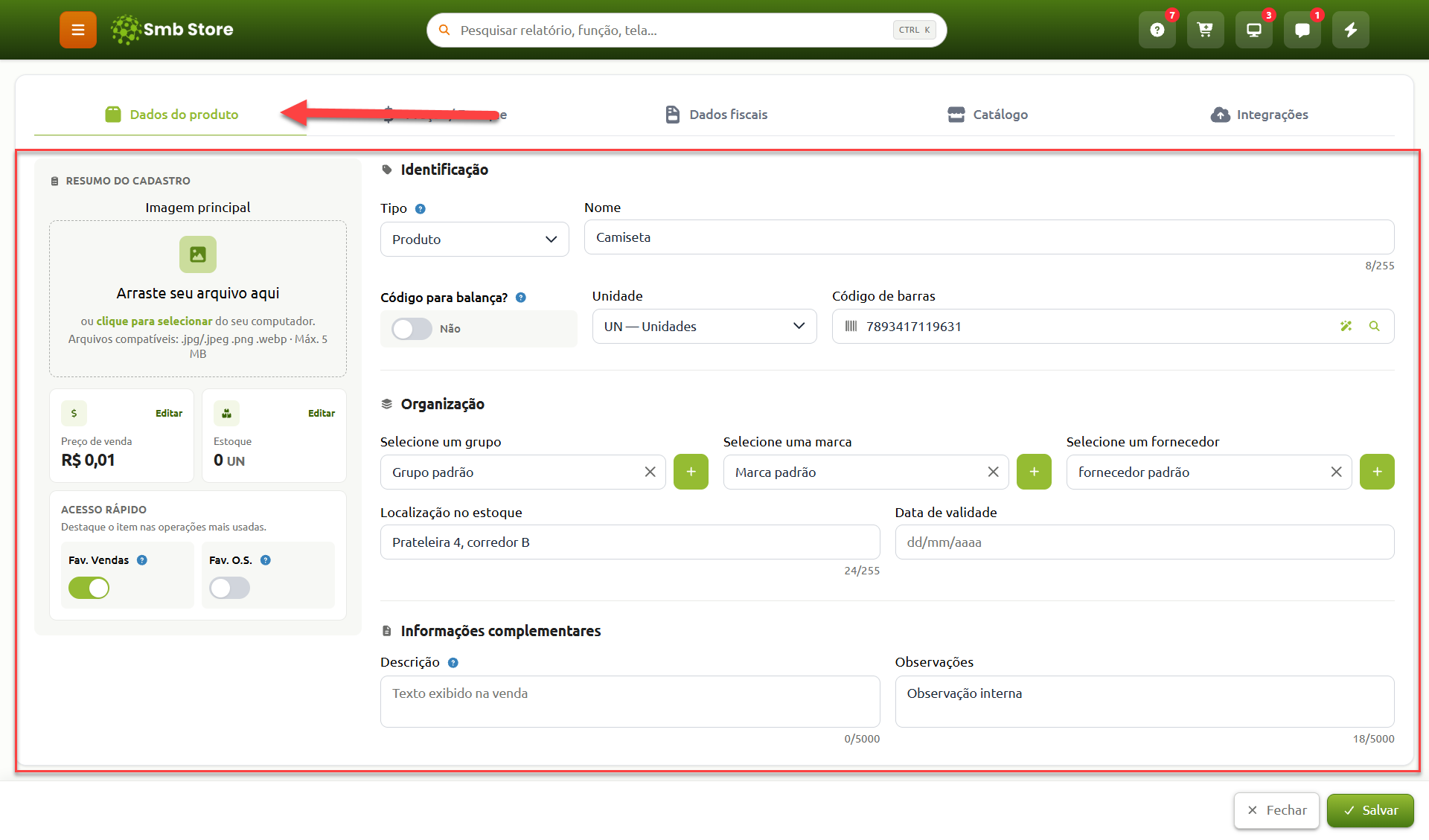The height and width of the screenshot is (840, 1429).
Task: Click the Descrição help icon
Action: click(453, 663)
